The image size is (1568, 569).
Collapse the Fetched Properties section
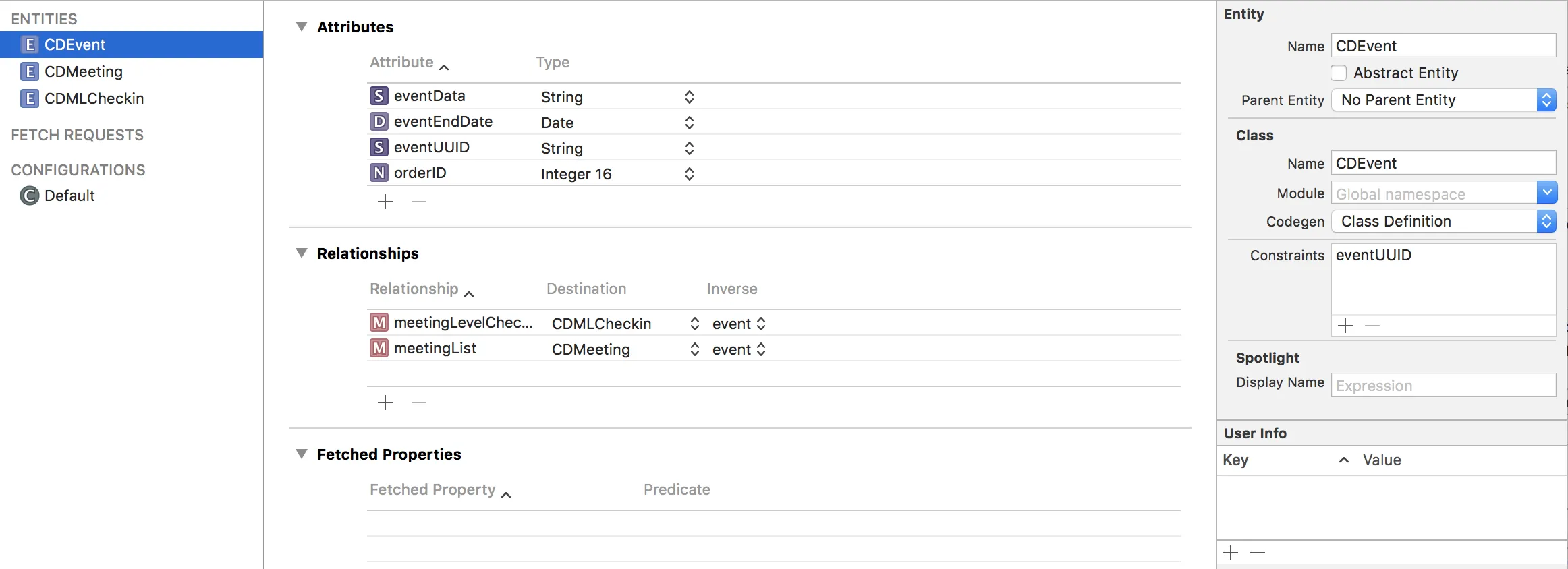[302, 454]
